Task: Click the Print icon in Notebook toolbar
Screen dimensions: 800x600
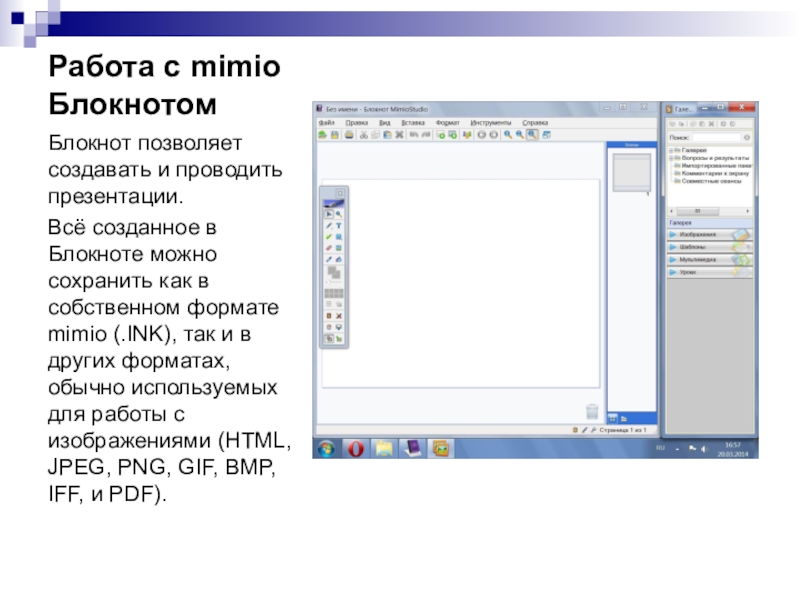Action: 349,135
